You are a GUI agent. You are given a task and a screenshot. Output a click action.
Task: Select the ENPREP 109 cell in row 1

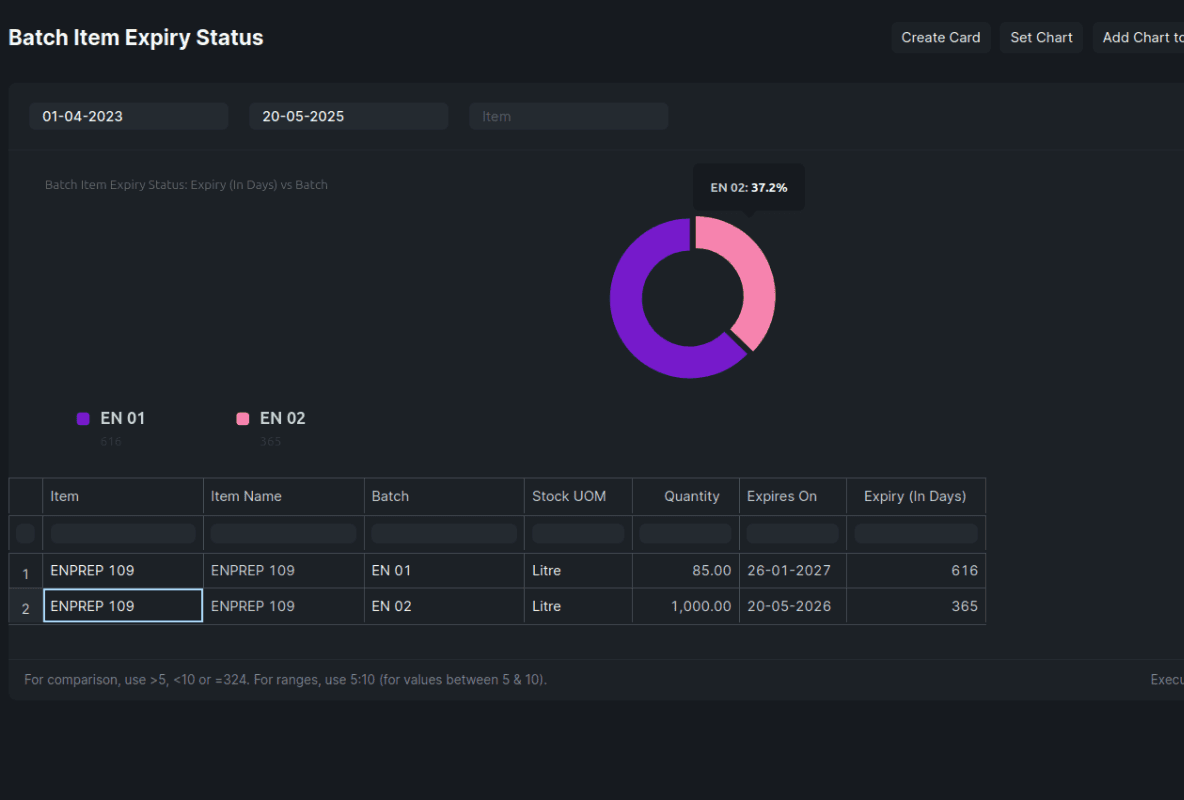(122, 570)
